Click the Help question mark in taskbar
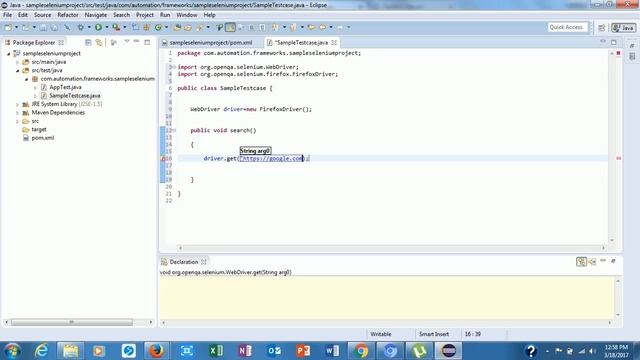The width and height of the screenshot is (640, 360). [531, 351]
